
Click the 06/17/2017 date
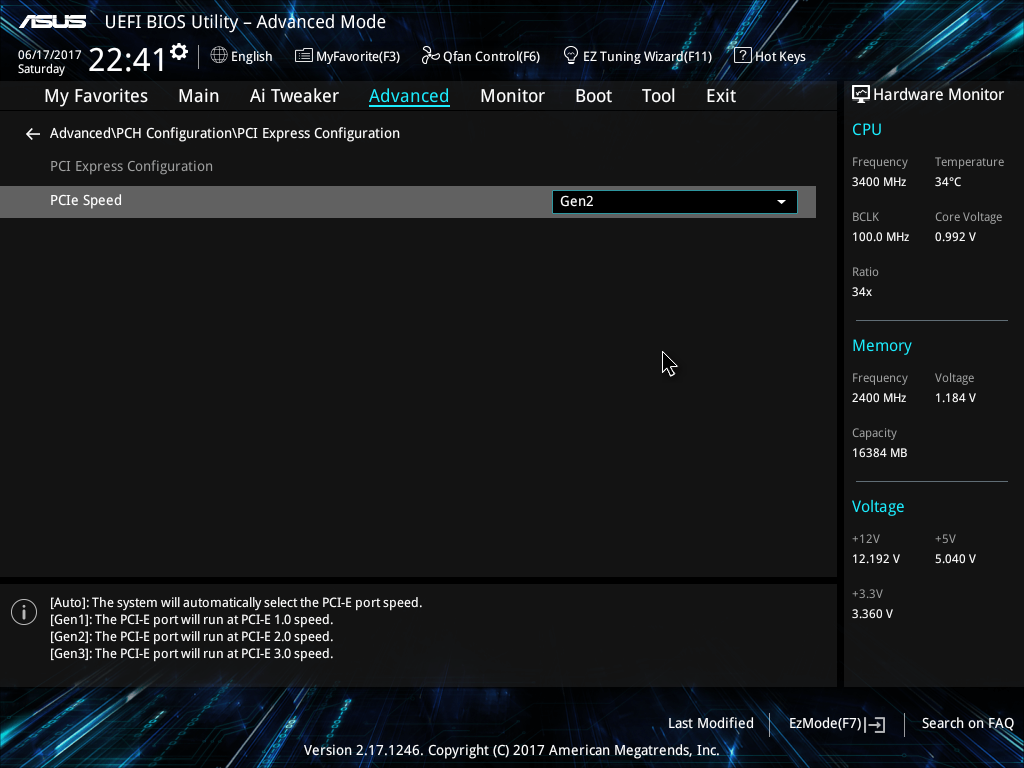(50, 55)
